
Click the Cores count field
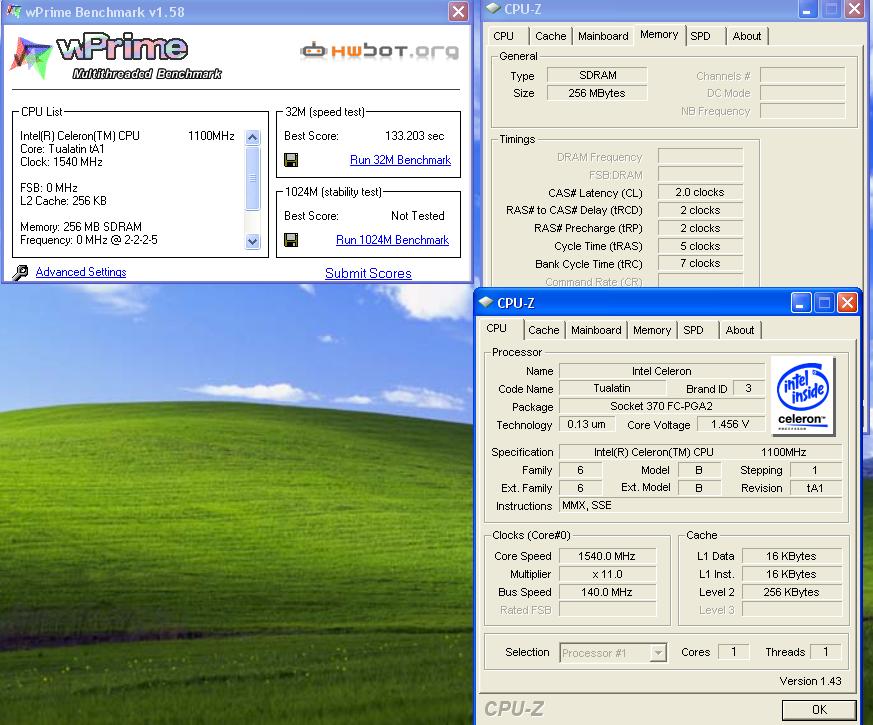734,652
